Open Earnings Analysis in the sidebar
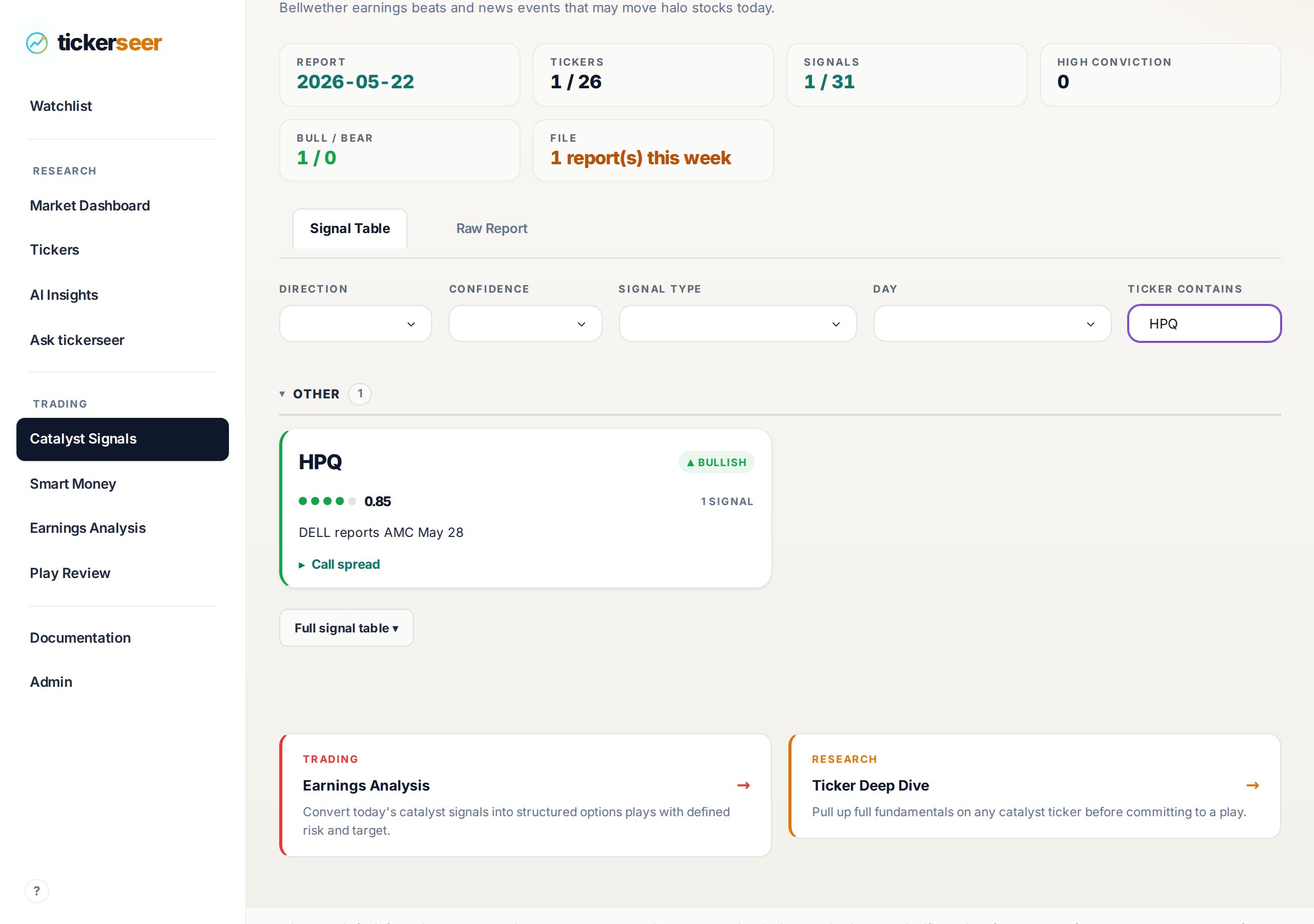Image resolution: width=1314 pixels, height=924 pixels. pyautogui.click(x=88, y=528)
